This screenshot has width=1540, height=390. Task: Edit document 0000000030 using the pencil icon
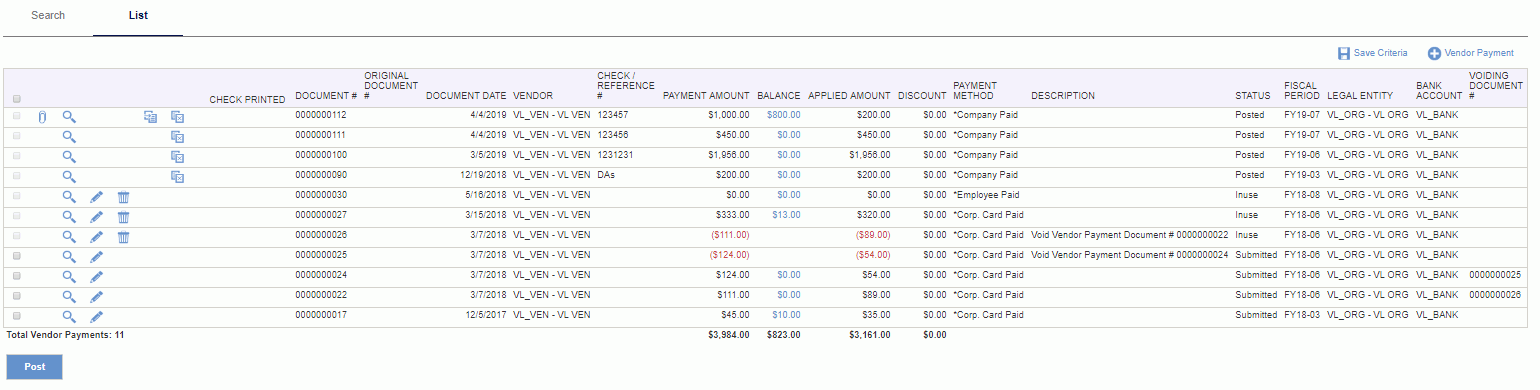pos(97,197)
